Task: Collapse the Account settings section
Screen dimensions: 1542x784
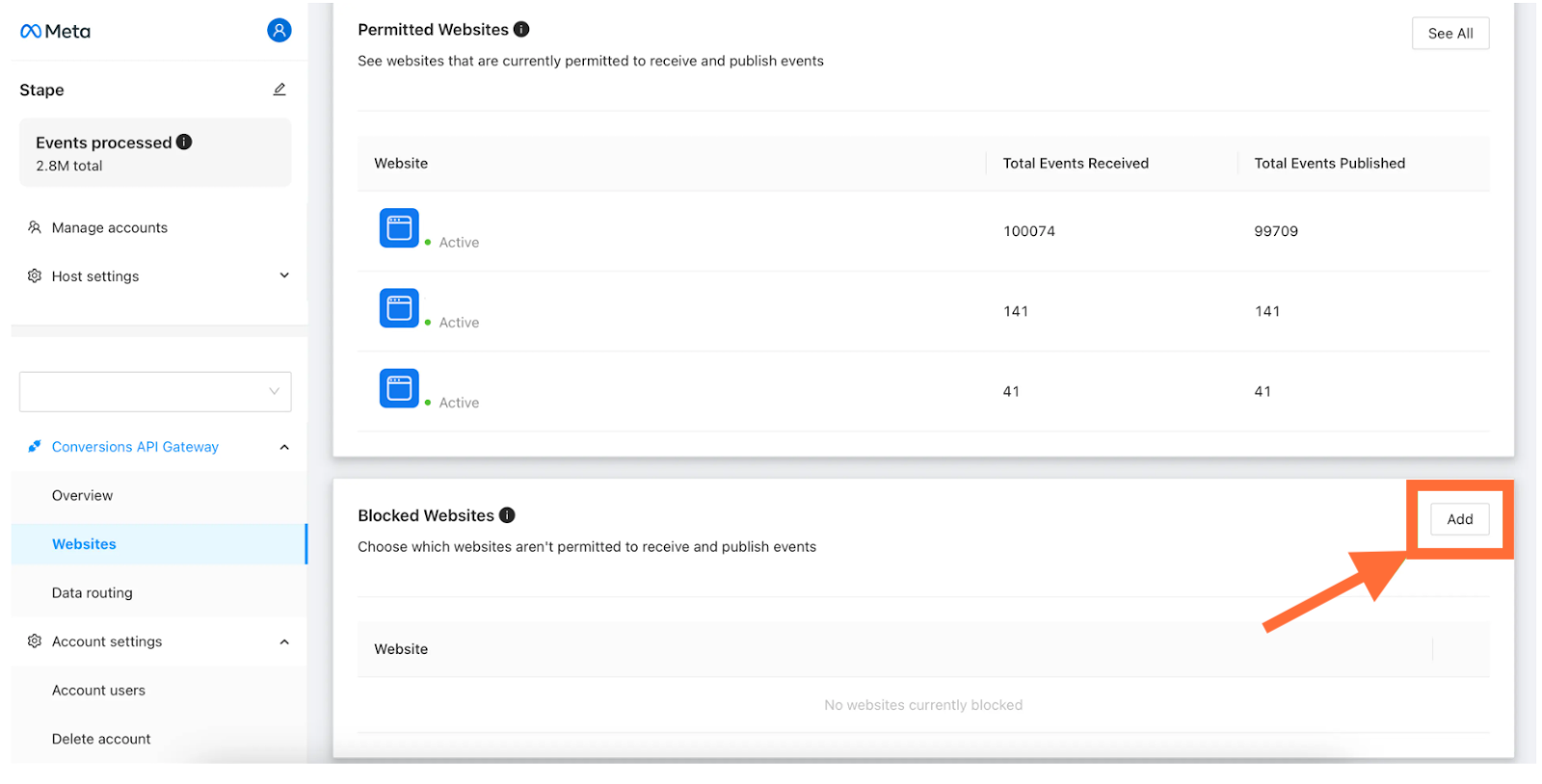Action: pyautogui.click(x=284, y=641)
